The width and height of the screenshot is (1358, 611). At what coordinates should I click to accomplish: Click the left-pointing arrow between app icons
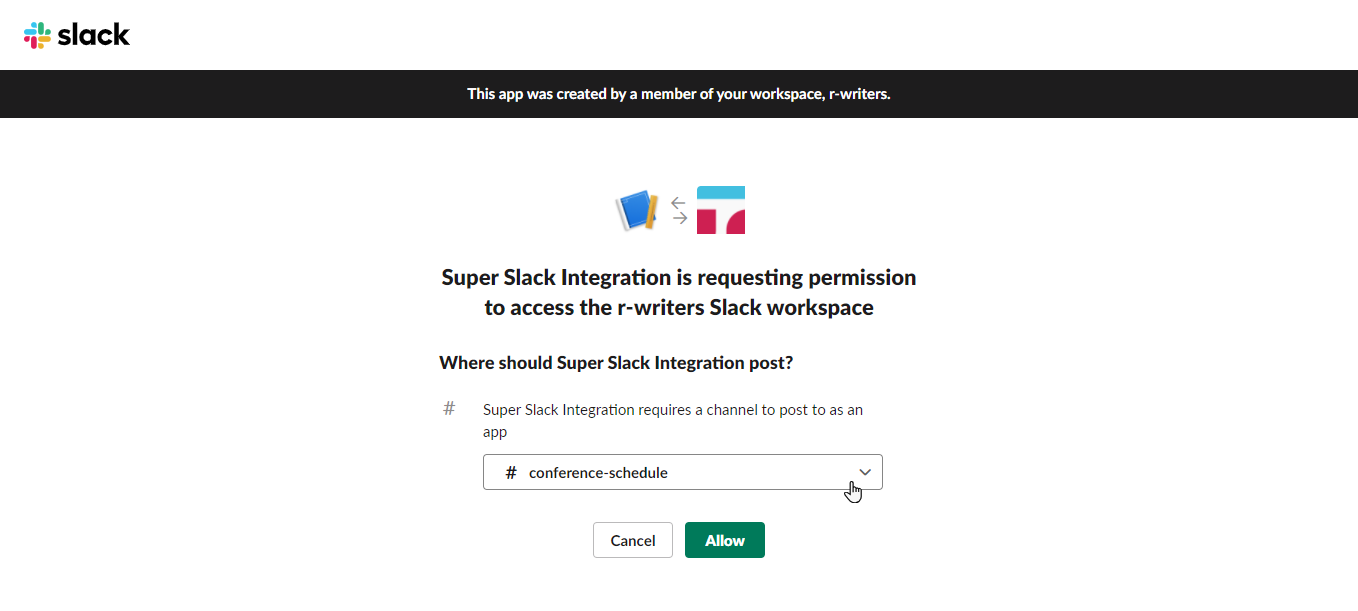click(679, 203)
